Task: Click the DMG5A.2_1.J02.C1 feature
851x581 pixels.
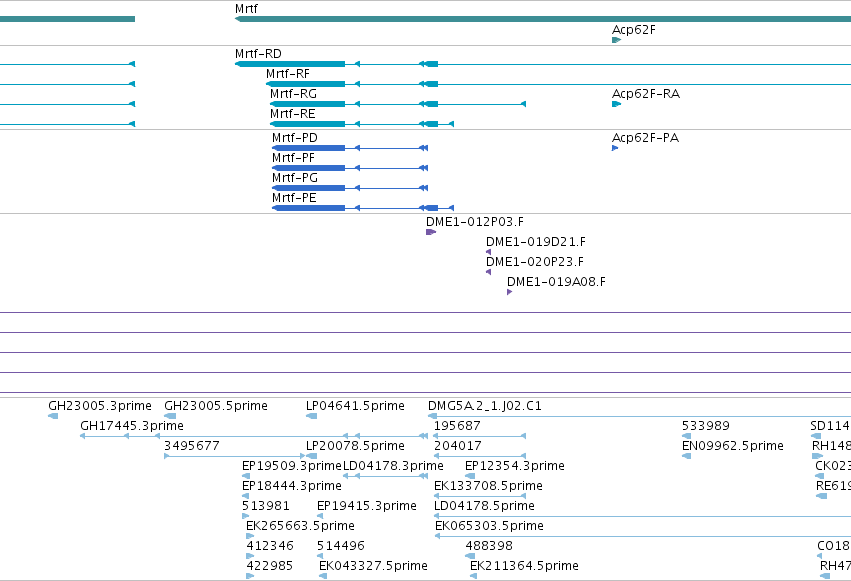Action: click(x=639, y=416)
